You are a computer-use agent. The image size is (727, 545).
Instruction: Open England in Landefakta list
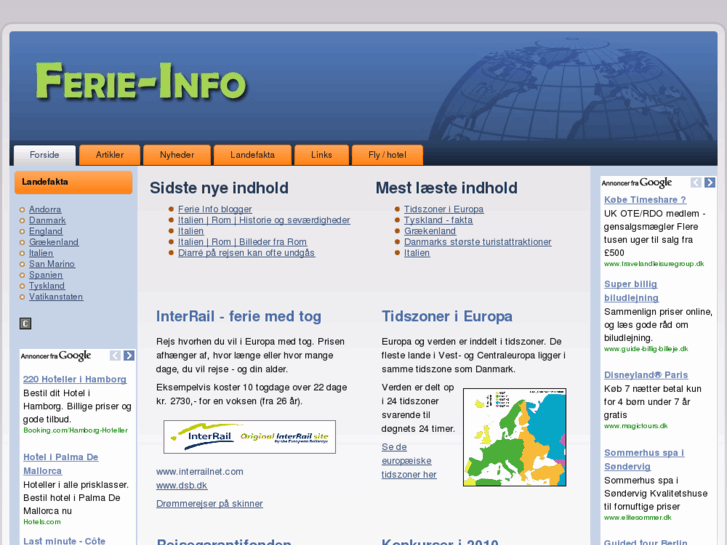(x=45, y=231)
